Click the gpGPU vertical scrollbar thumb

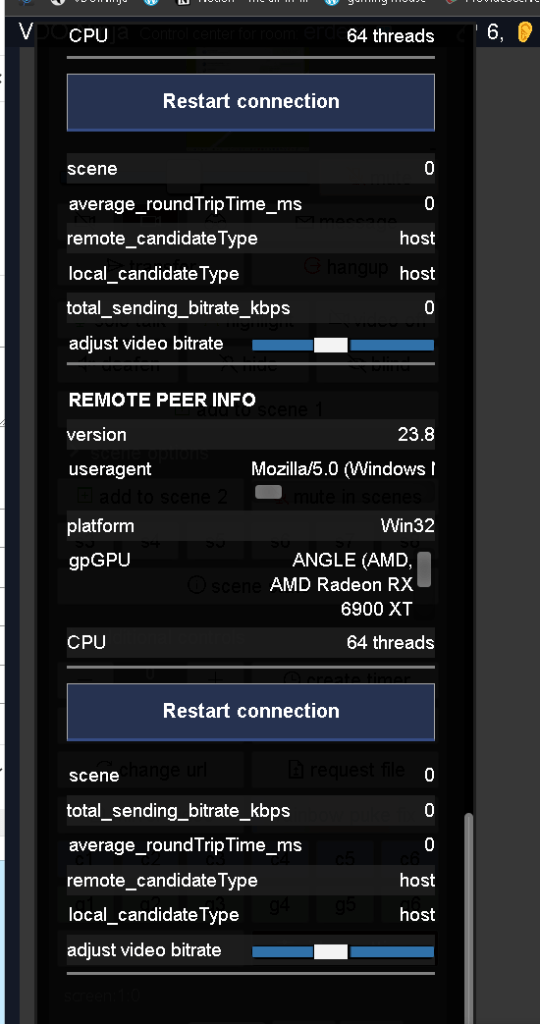424,569
